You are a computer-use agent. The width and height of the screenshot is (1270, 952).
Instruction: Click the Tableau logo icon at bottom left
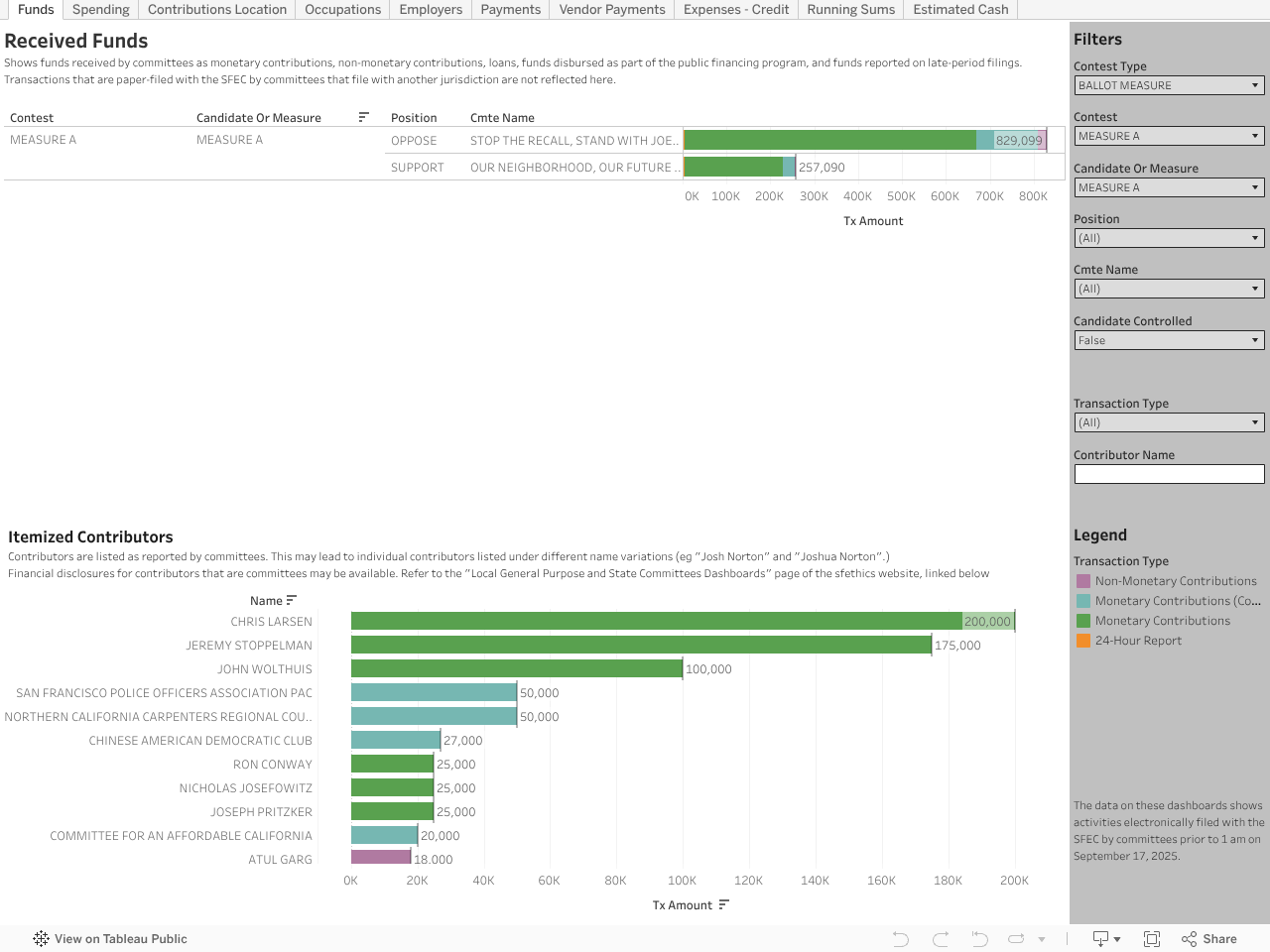pos(41,939)
